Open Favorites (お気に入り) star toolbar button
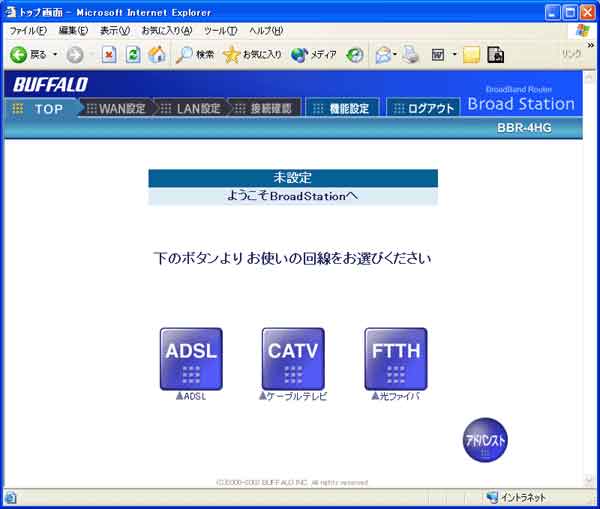Viewport: 600px width, 509px height. pyautogui.click(x=253, y=55)
